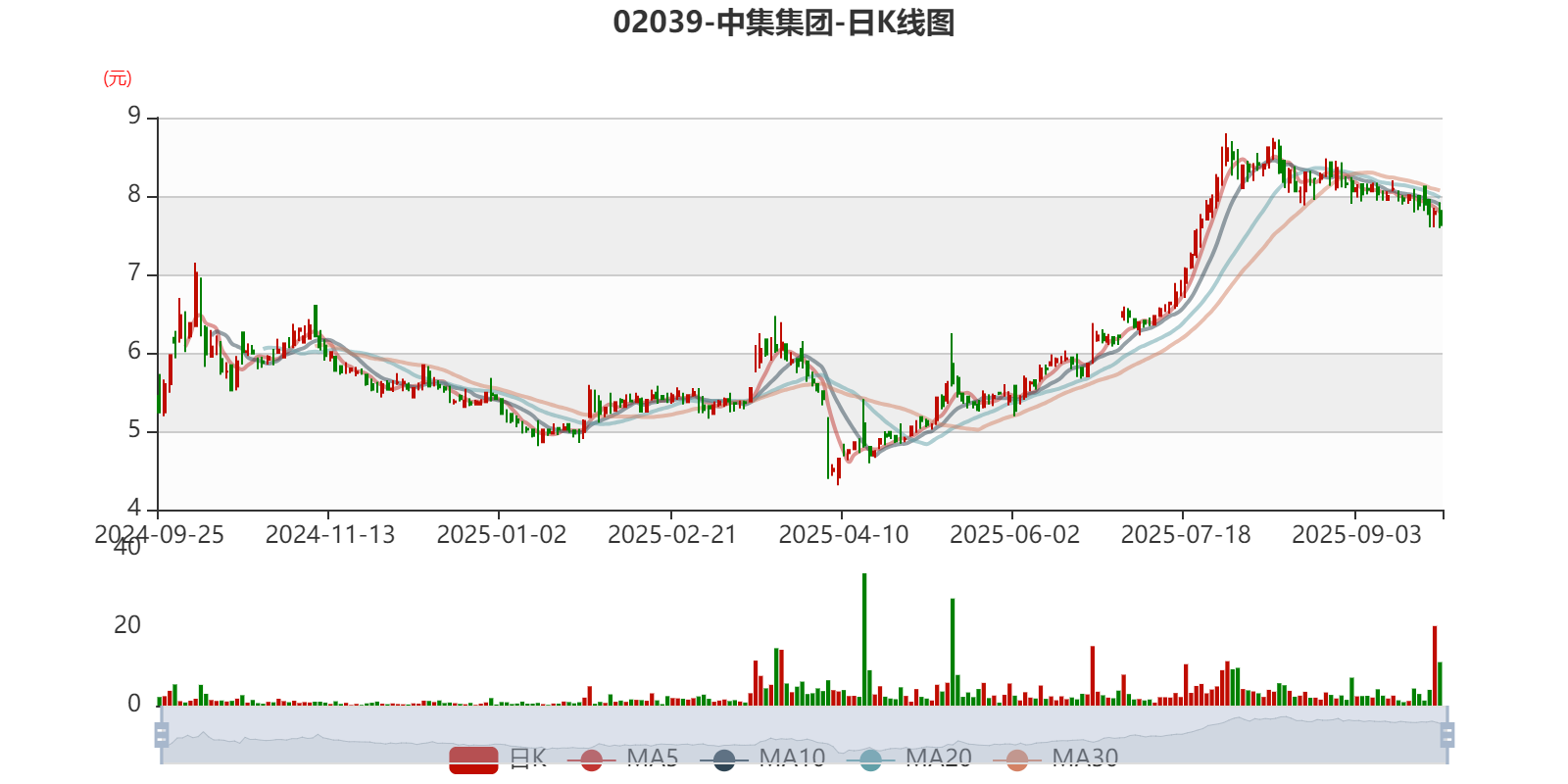Grab the left handle of the data zoom slider
Image resolution: width=1568 pixels, height=784 pixels.
tap(162, 734)
